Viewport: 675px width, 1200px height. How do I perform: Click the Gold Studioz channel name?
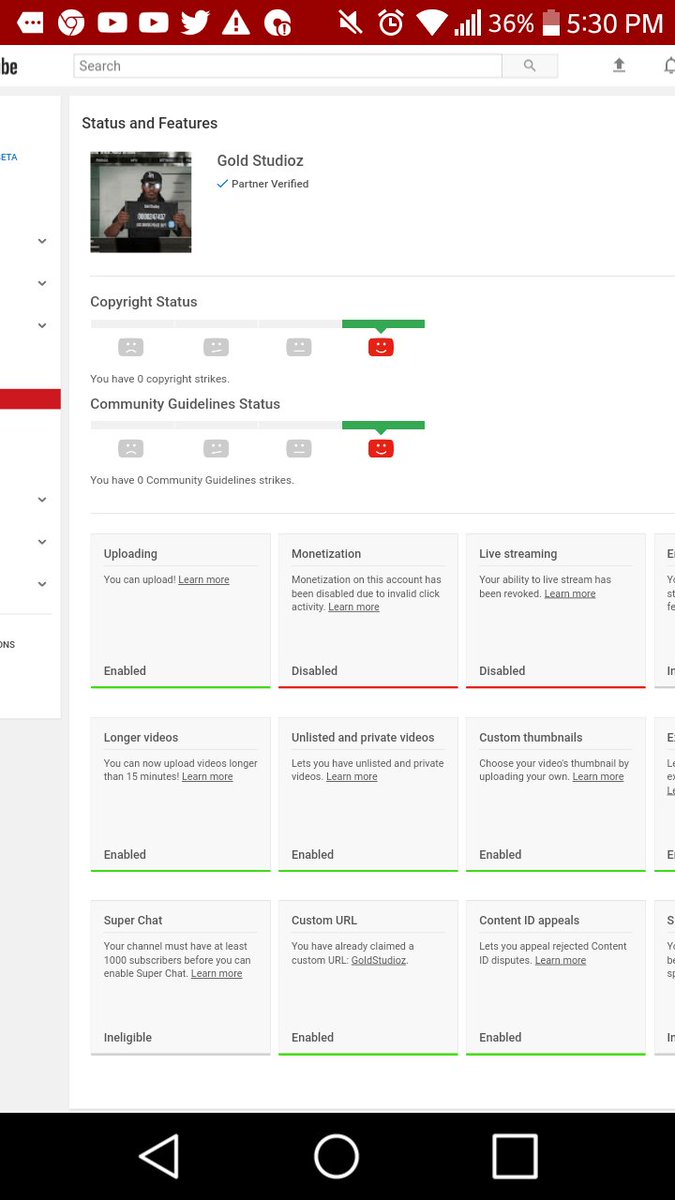pyautogui.click(x=260, y=161)
